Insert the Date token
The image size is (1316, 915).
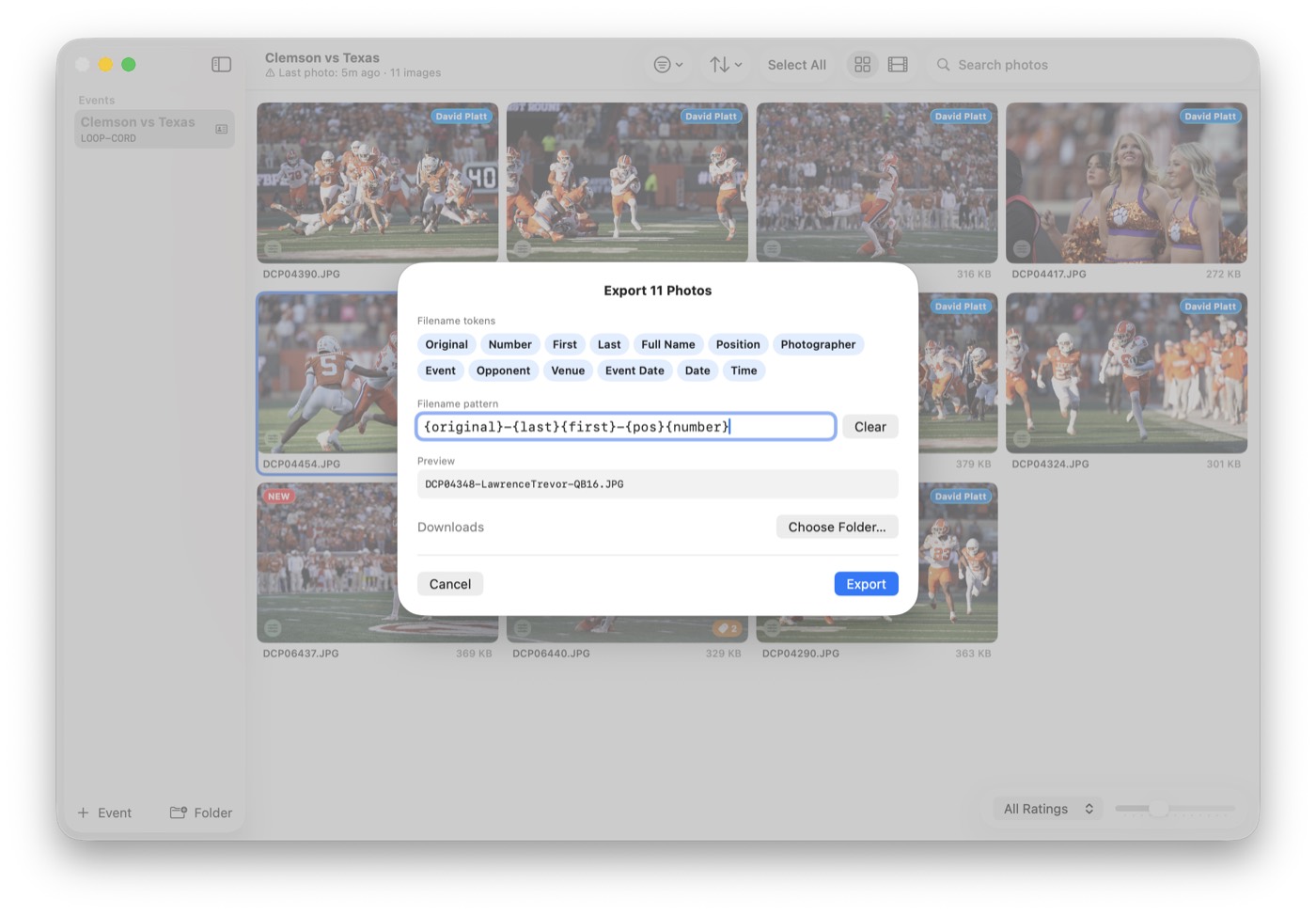pyautogui.click(x=697, y=371)
